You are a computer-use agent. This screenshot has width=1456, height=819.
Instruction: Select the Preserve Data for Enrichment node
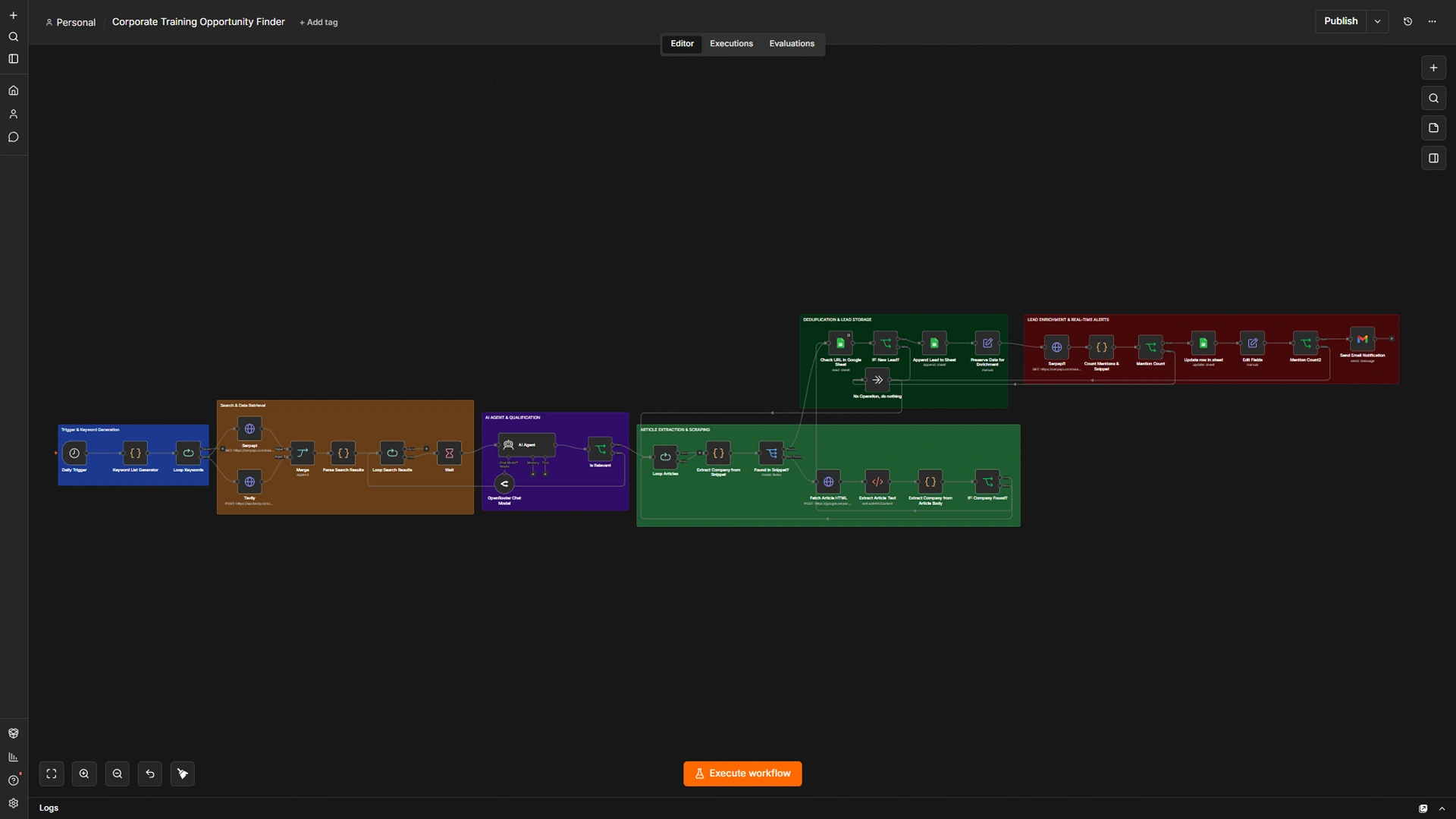[987, 343]
